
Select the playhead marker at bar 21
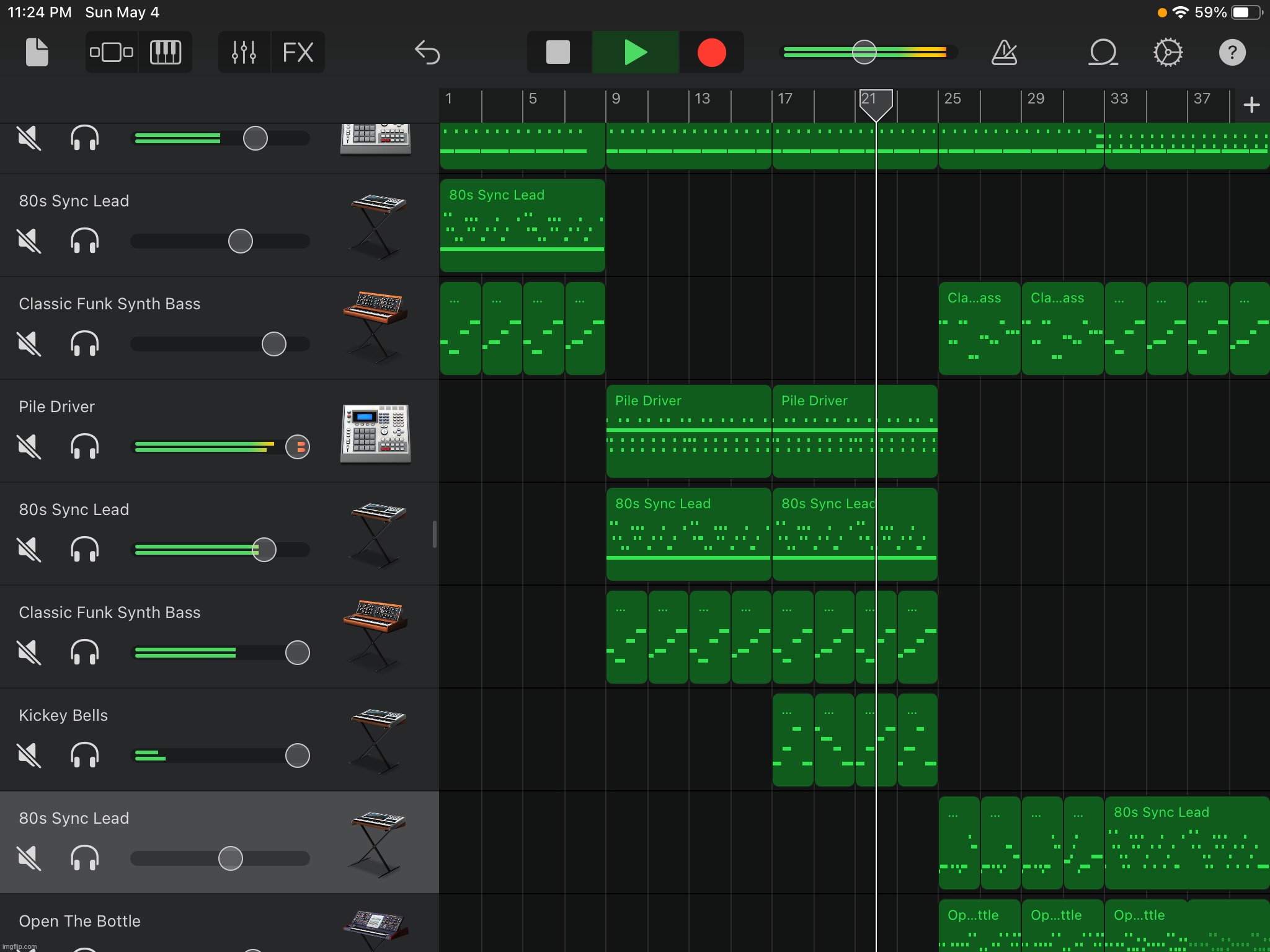point(876,104)
